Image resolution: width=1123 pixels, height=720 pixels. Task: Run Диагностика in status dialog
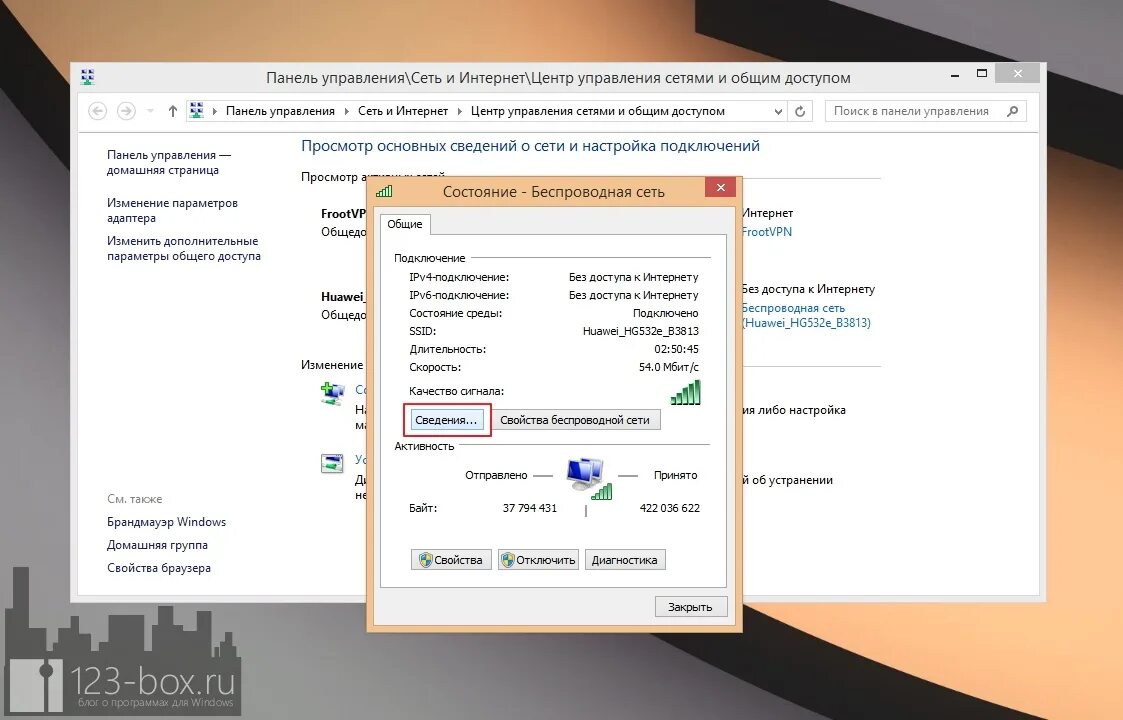coord(625,560)
